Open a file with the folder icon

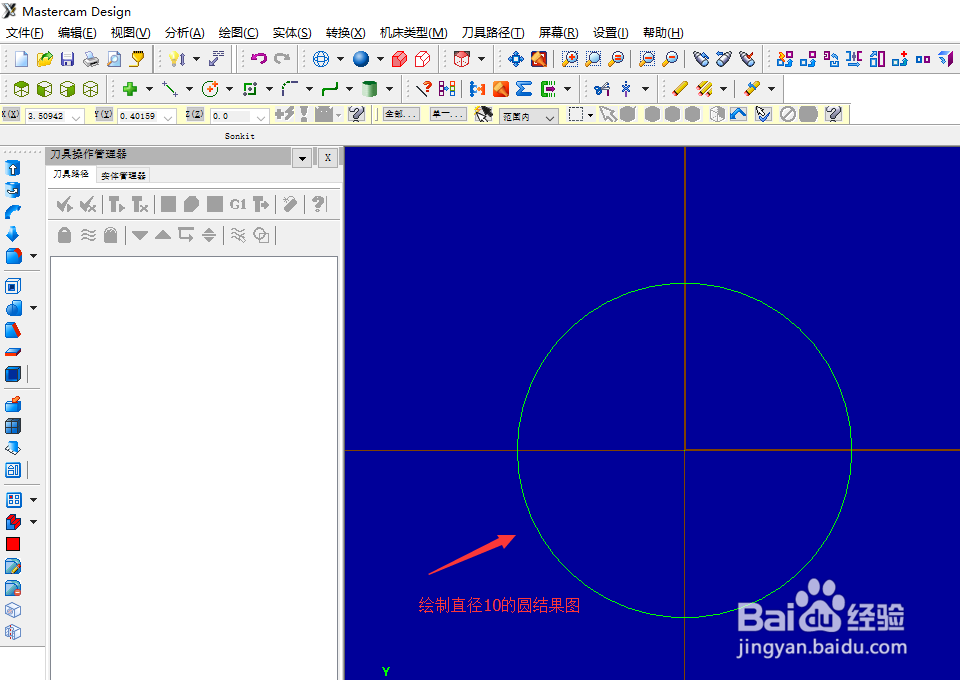45,59
